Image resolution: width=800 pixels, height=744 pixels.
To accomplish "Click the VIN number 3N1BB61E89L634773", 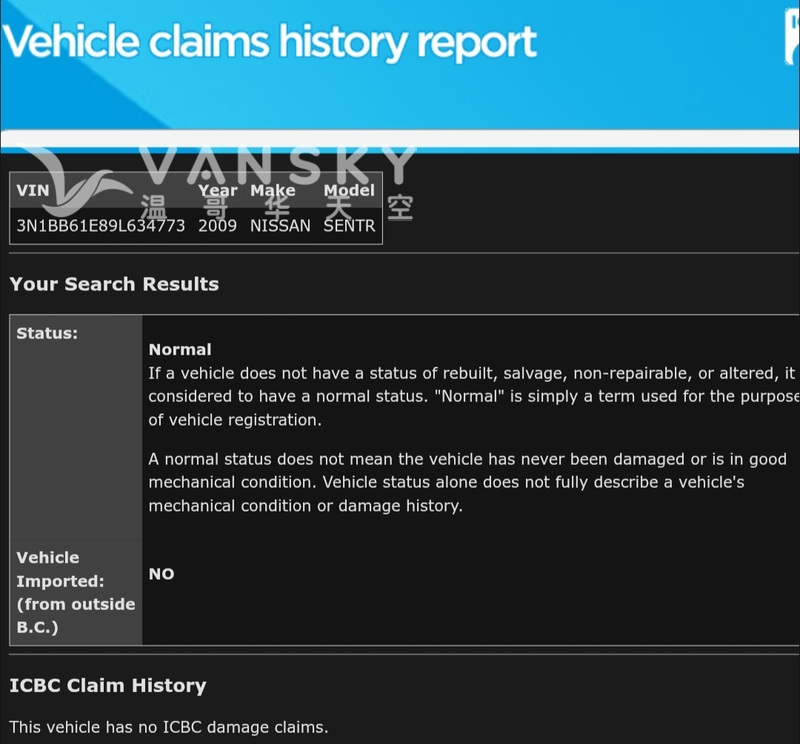I will 100,226.
